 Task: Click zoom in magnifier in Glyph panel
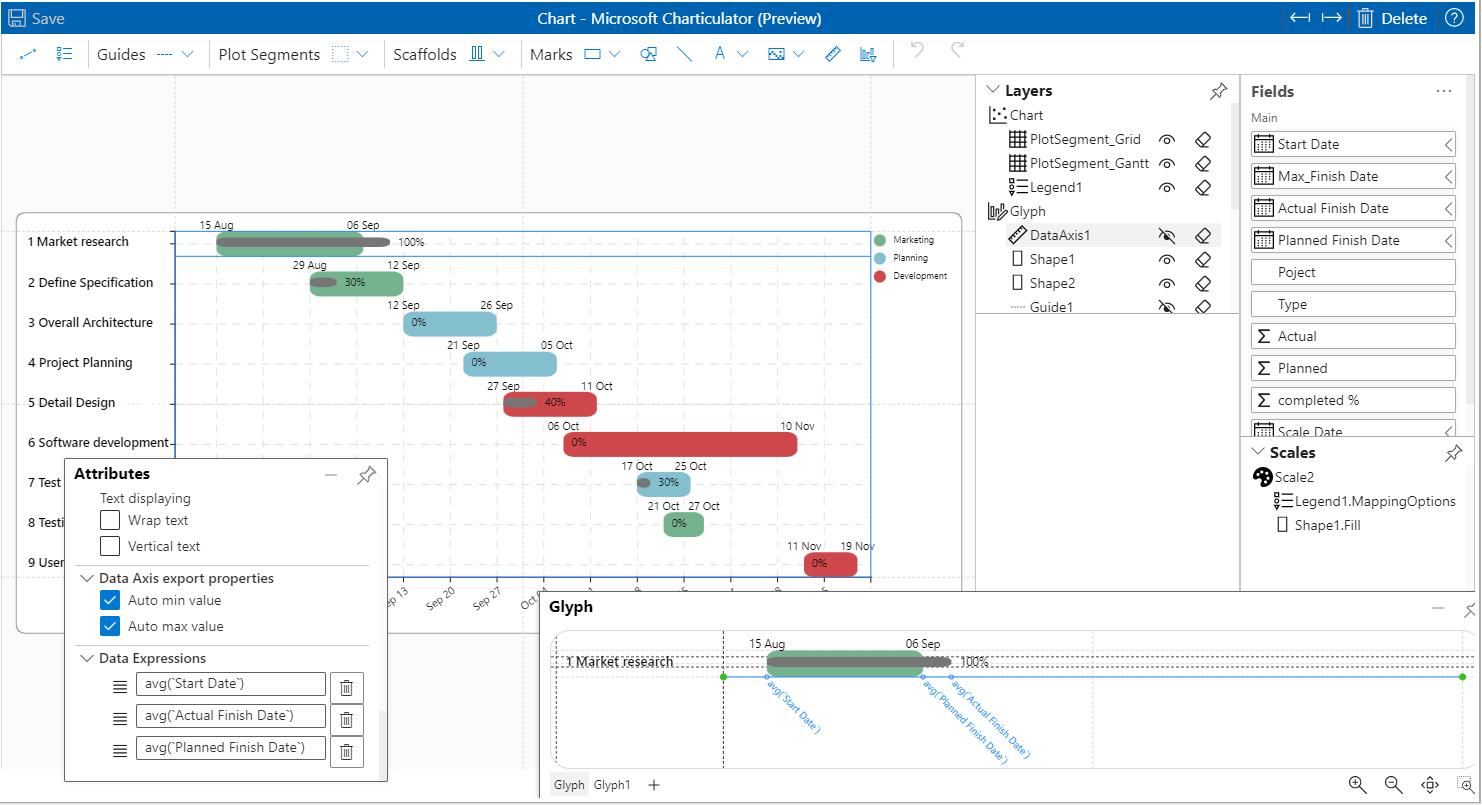coord(1357,785)
